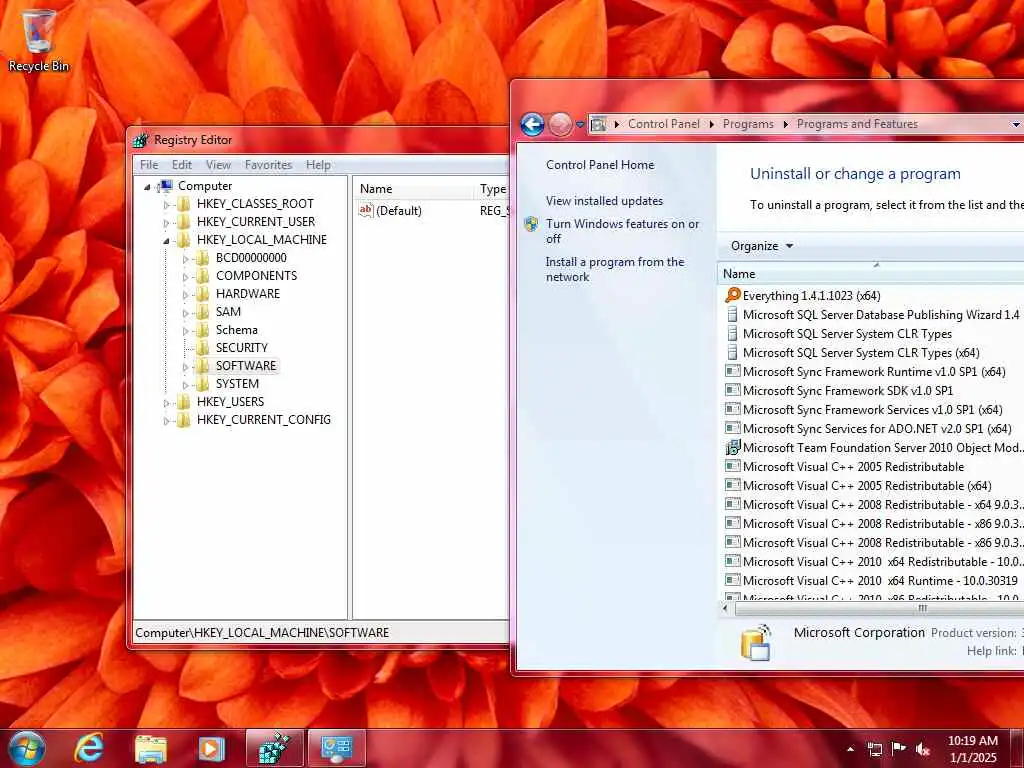Expand the SOFTWARE key

coord(185,366)
